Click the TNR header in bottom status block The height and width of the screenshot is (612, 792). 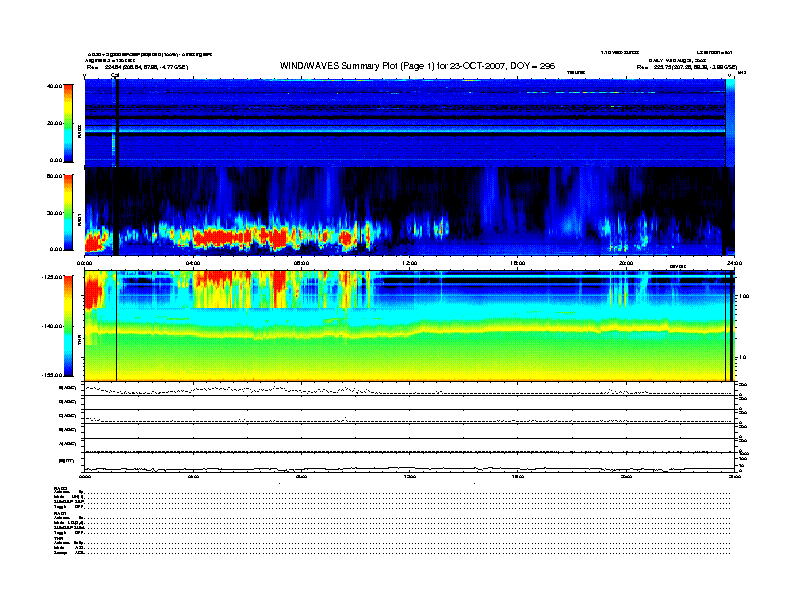58,538
